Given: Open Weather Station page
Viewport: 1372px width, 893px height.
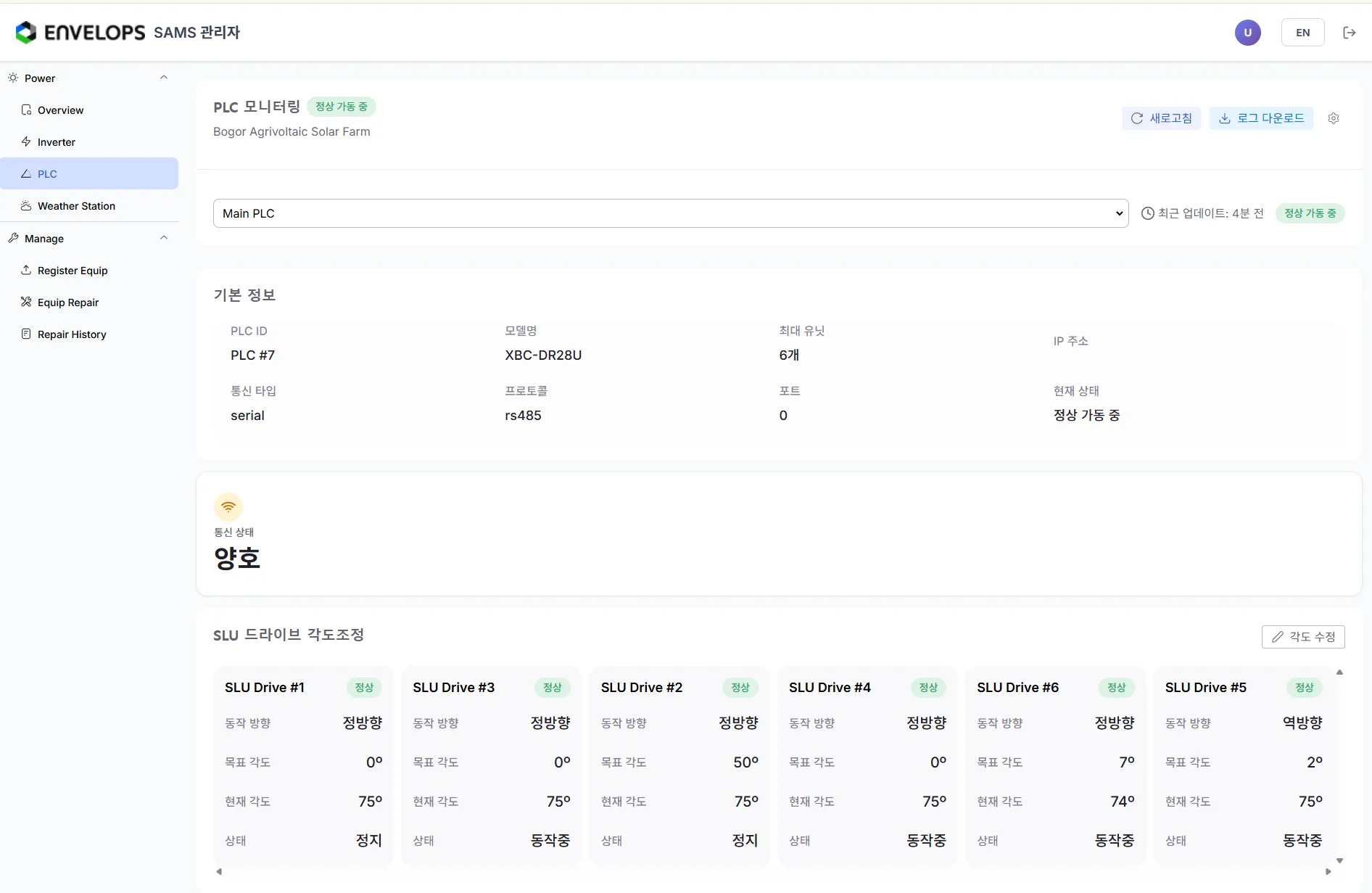Looking at the screenshot, I should point(89,206).
